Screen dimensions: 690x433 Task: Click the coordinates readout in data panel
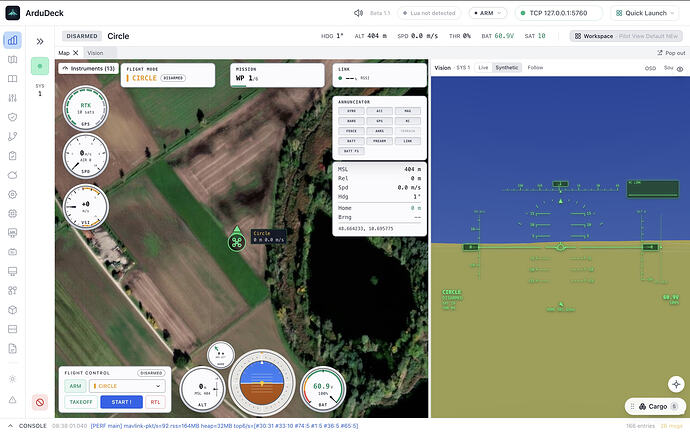tap(365, 228)
